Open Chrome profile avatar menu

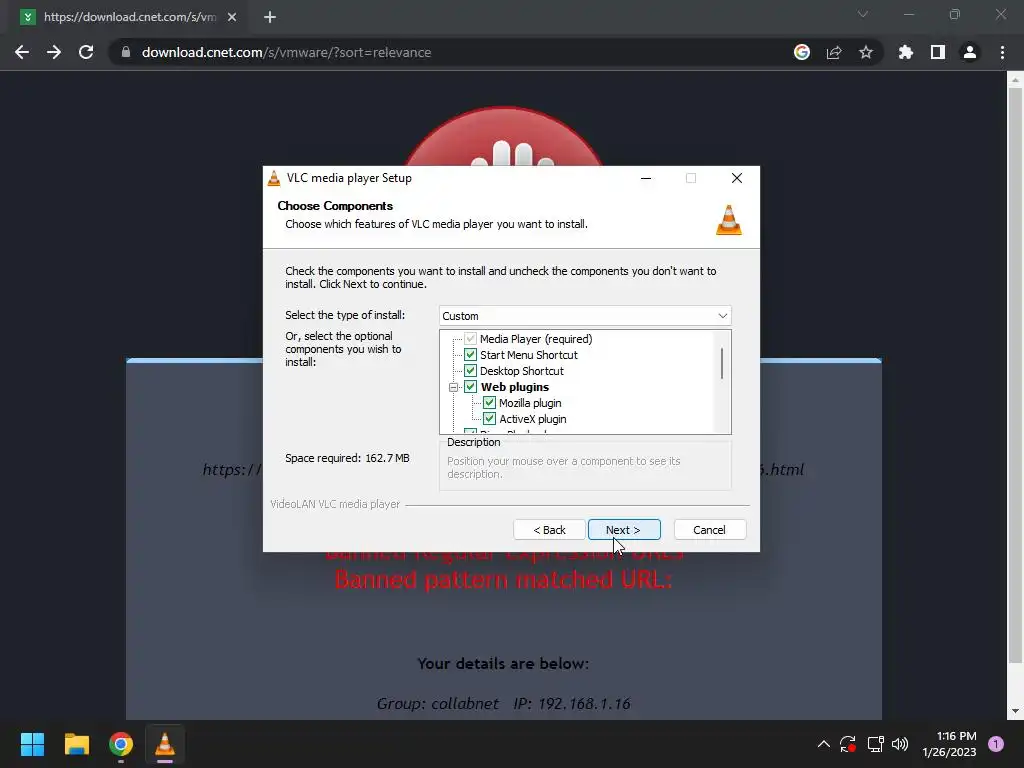tap(970, 52)
